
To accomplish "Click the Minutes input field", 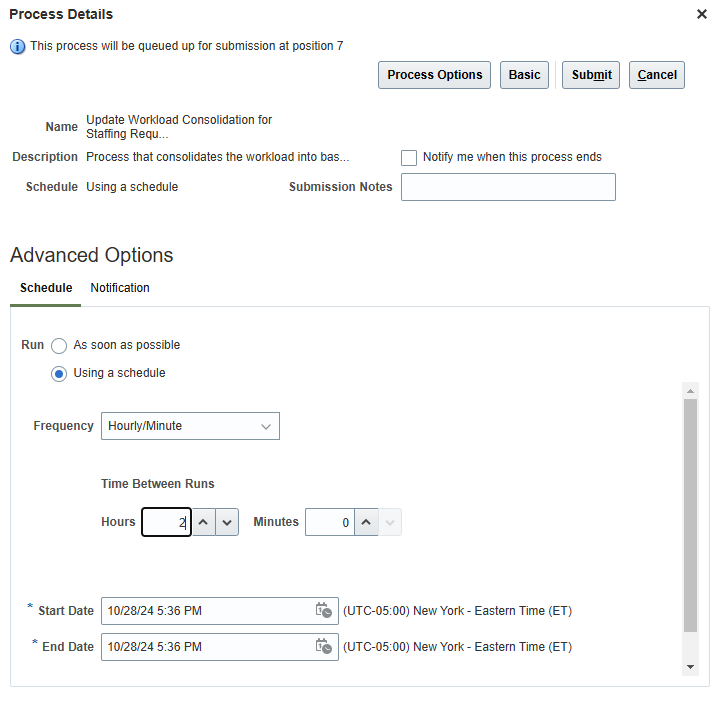I will (x=330, y=522).
